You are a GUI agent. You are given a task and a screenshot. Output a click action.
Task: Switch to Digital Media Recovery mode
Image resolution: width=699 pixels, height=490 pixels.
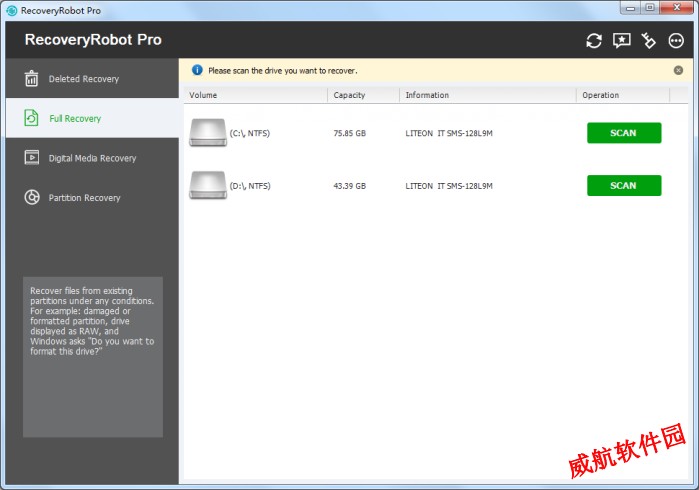point(92,158)
